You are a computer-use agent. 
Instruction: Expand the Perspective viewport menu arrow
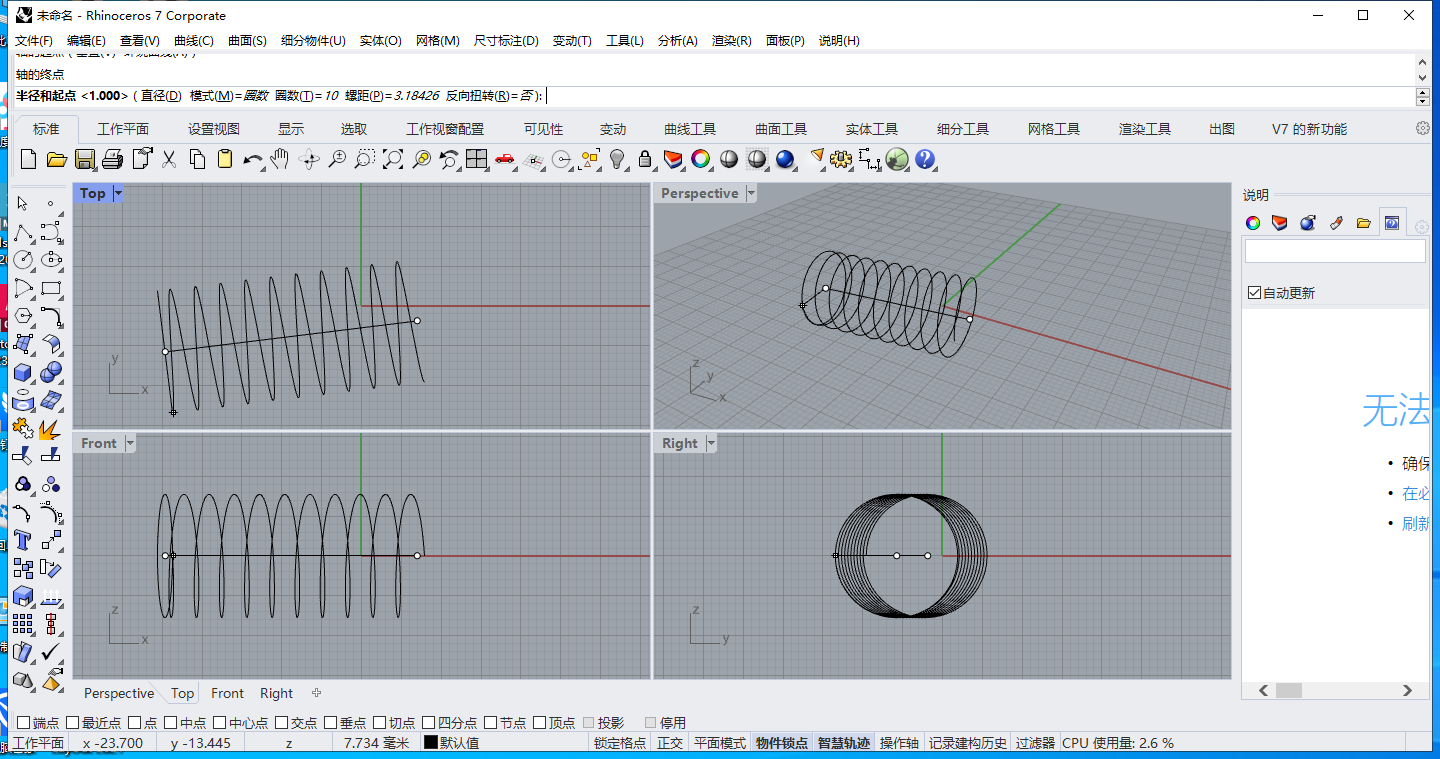750,193
